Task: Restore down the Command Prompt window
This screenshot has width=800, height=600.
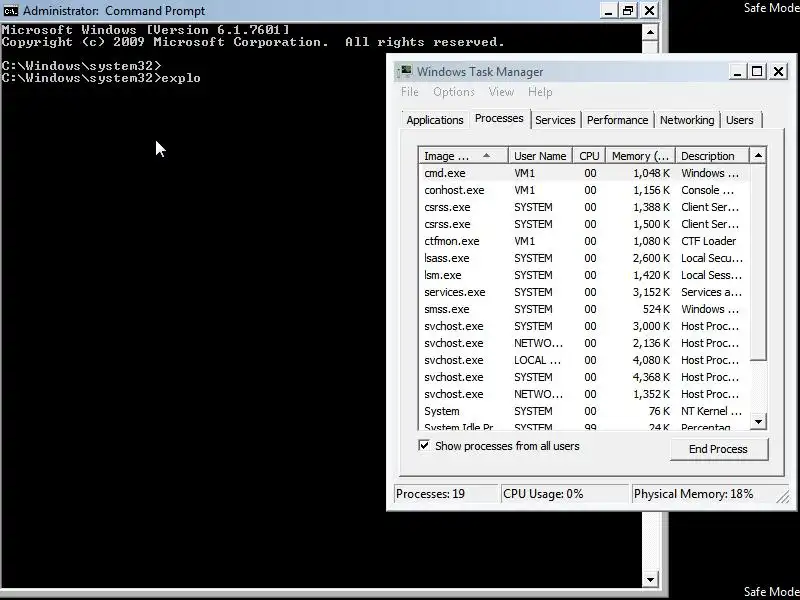Action: tap(628, 11)
